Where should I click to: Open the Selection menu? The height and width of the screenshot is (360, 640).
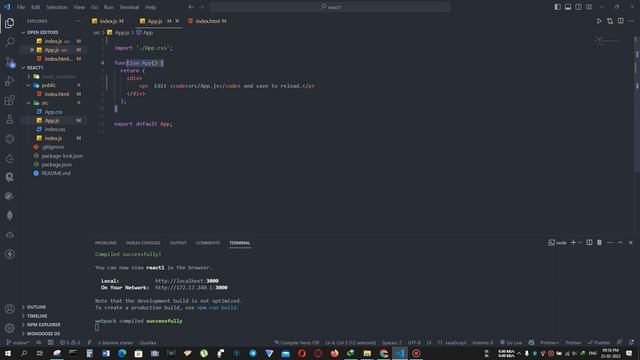tap(57, 7)
